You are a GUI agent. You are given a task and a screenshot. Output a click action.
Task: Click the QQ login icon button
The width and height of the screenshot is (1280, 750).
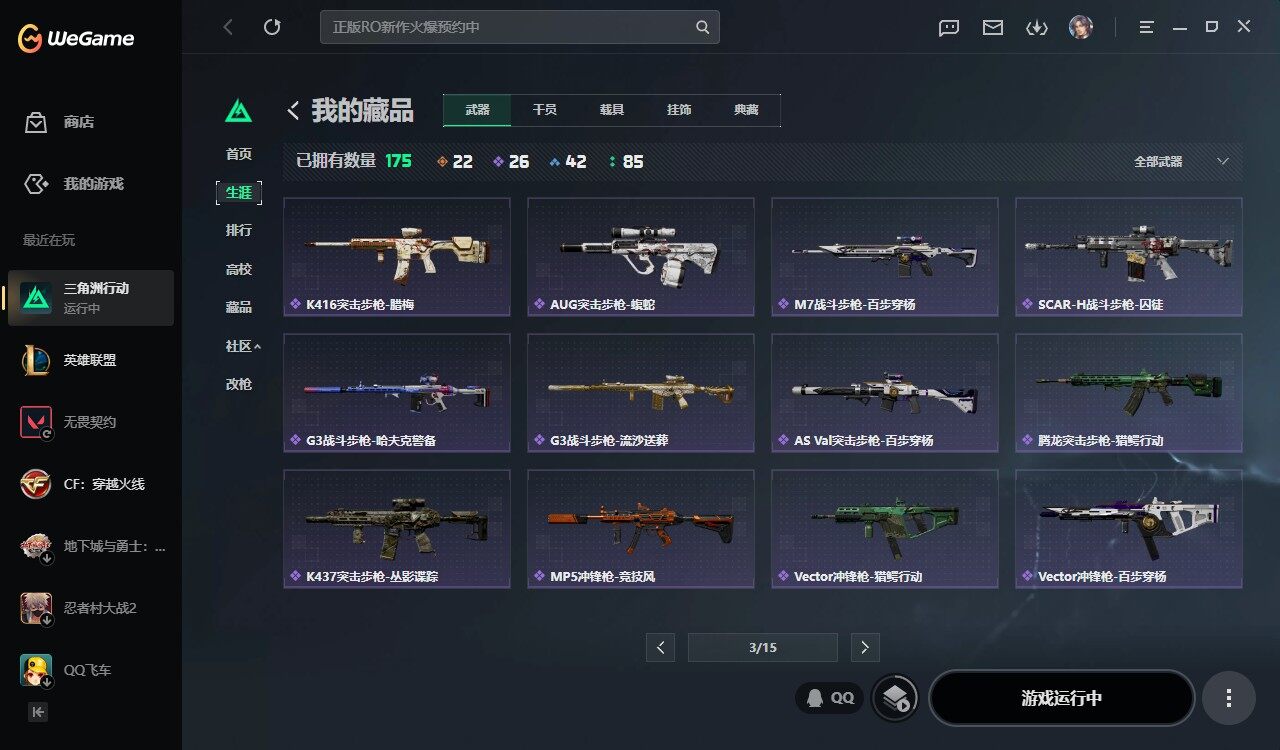830,698
